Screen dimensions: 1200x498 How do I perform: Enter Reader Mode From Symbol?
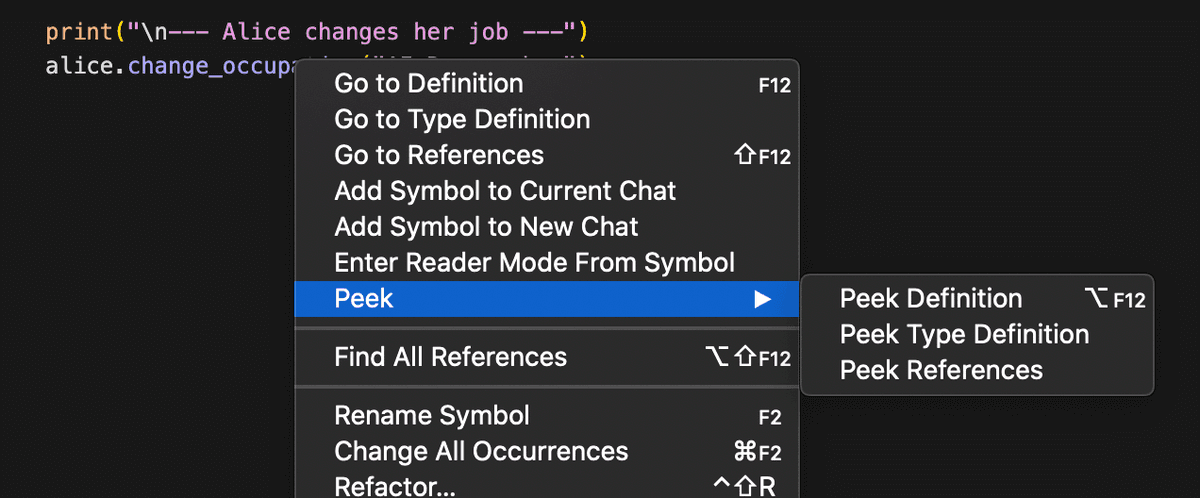pyautogui.click(x=534, y=263)
